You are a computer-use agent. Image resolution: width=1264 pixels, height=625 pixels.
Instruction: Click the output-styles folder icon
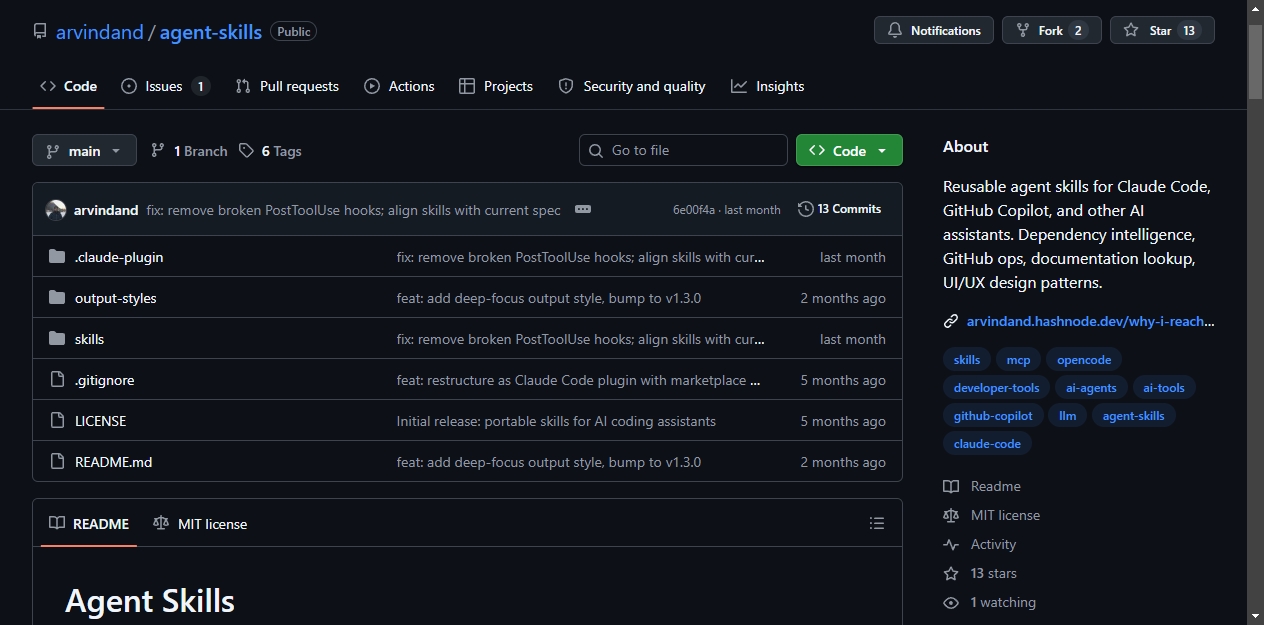click(57, 298)
